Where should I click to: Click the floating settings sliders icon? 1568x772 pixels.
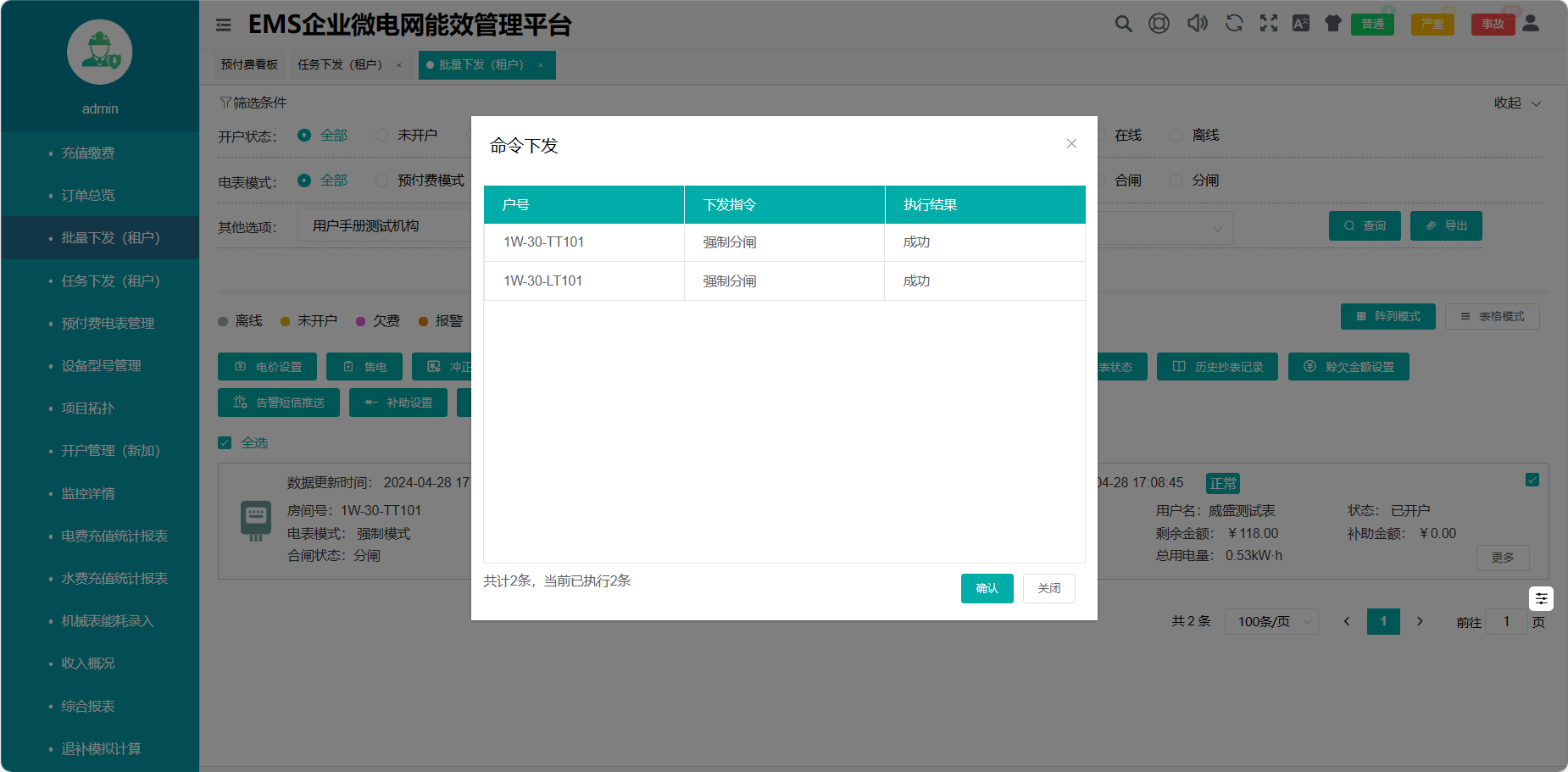tap(1541, 599)
